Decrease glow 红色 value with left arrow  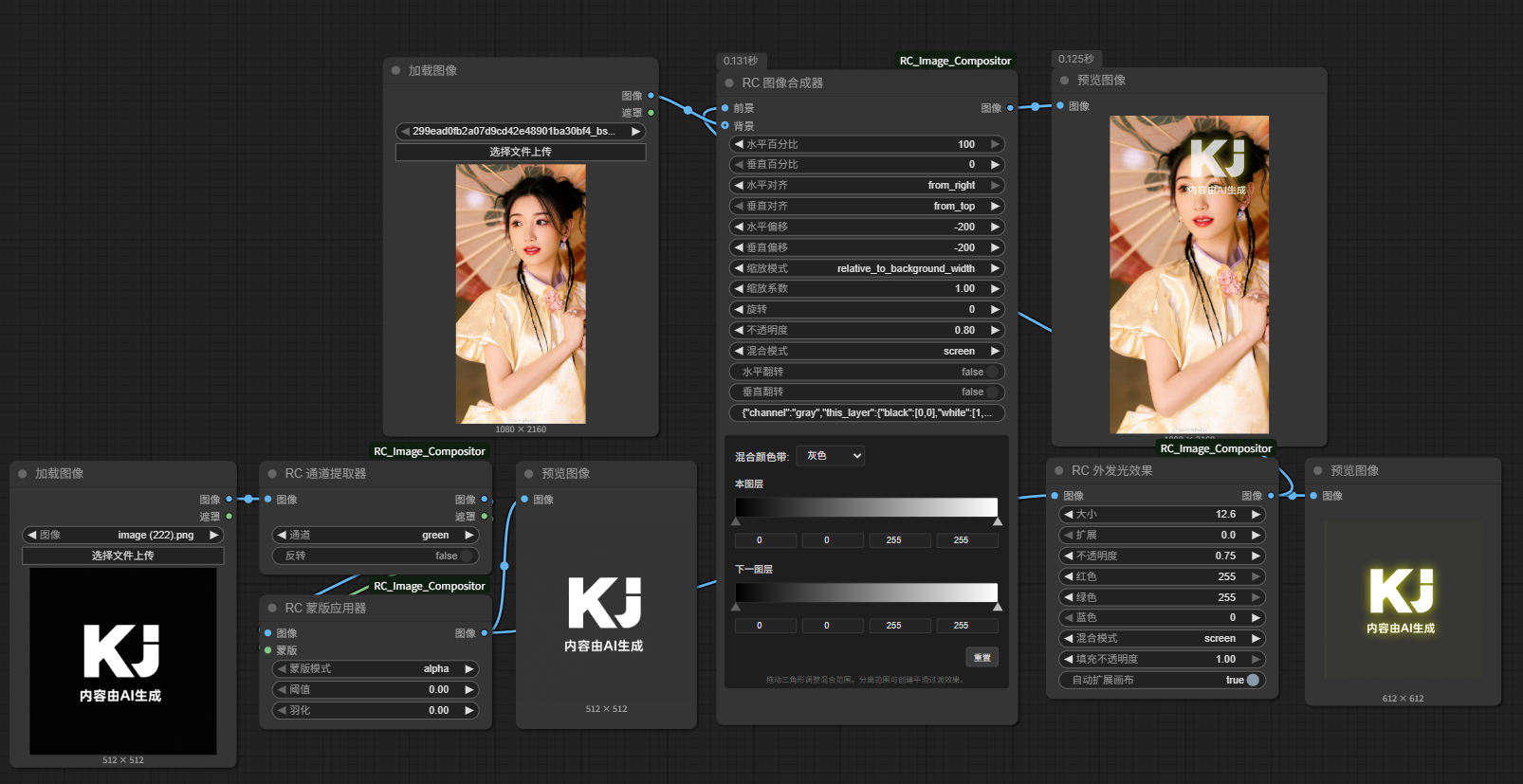point(1069,576)
